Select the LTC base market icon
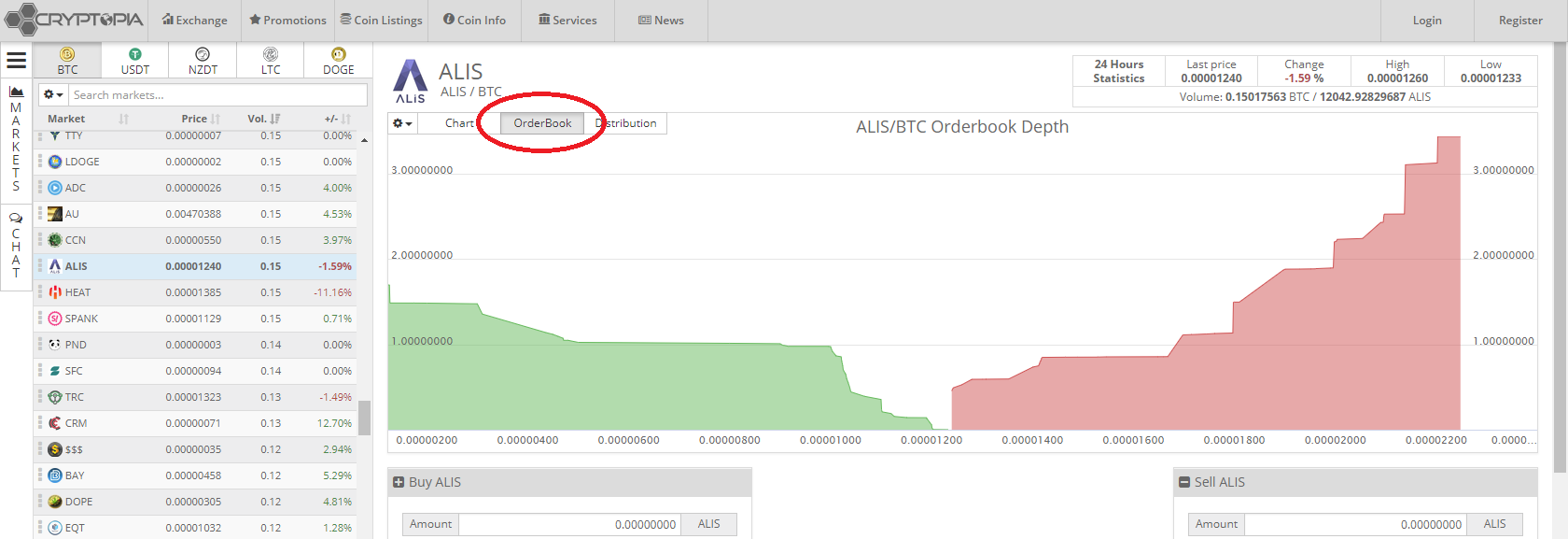 coord(271,55)
